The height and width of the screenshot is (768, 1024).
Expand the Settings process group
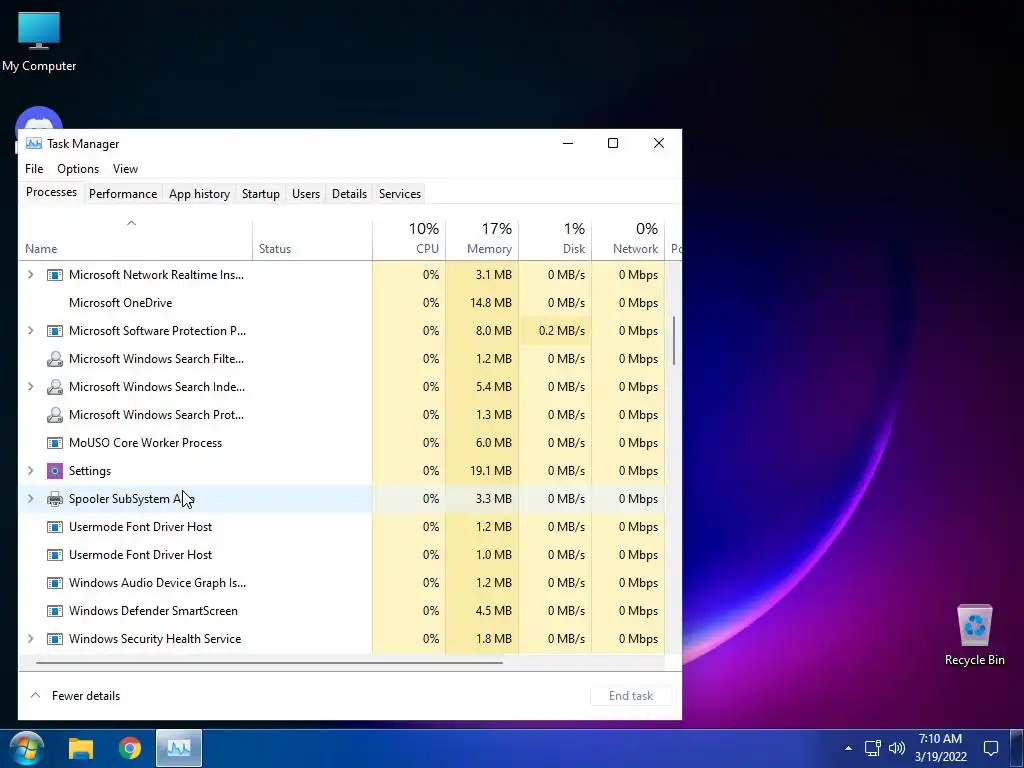click(x=30, y=471)
